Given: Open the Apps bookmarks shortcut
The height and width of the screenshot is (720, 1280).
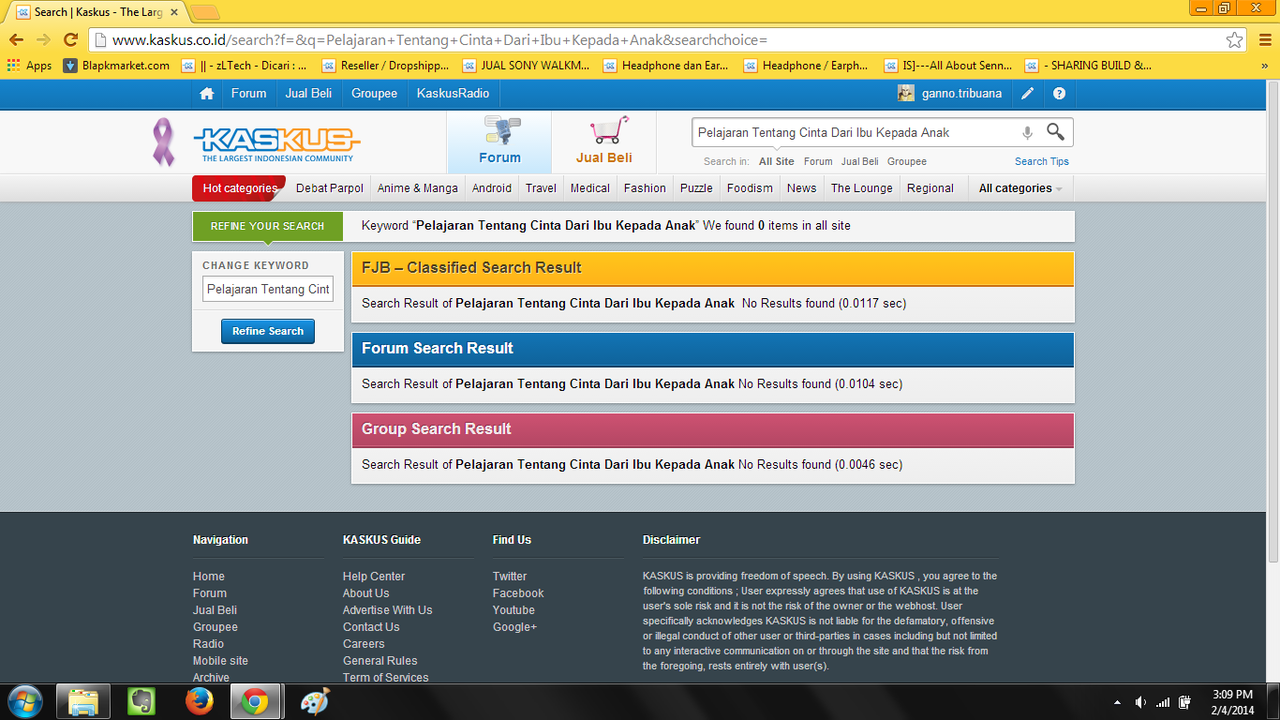Looking at the screenshot, I should click(29, 65).
